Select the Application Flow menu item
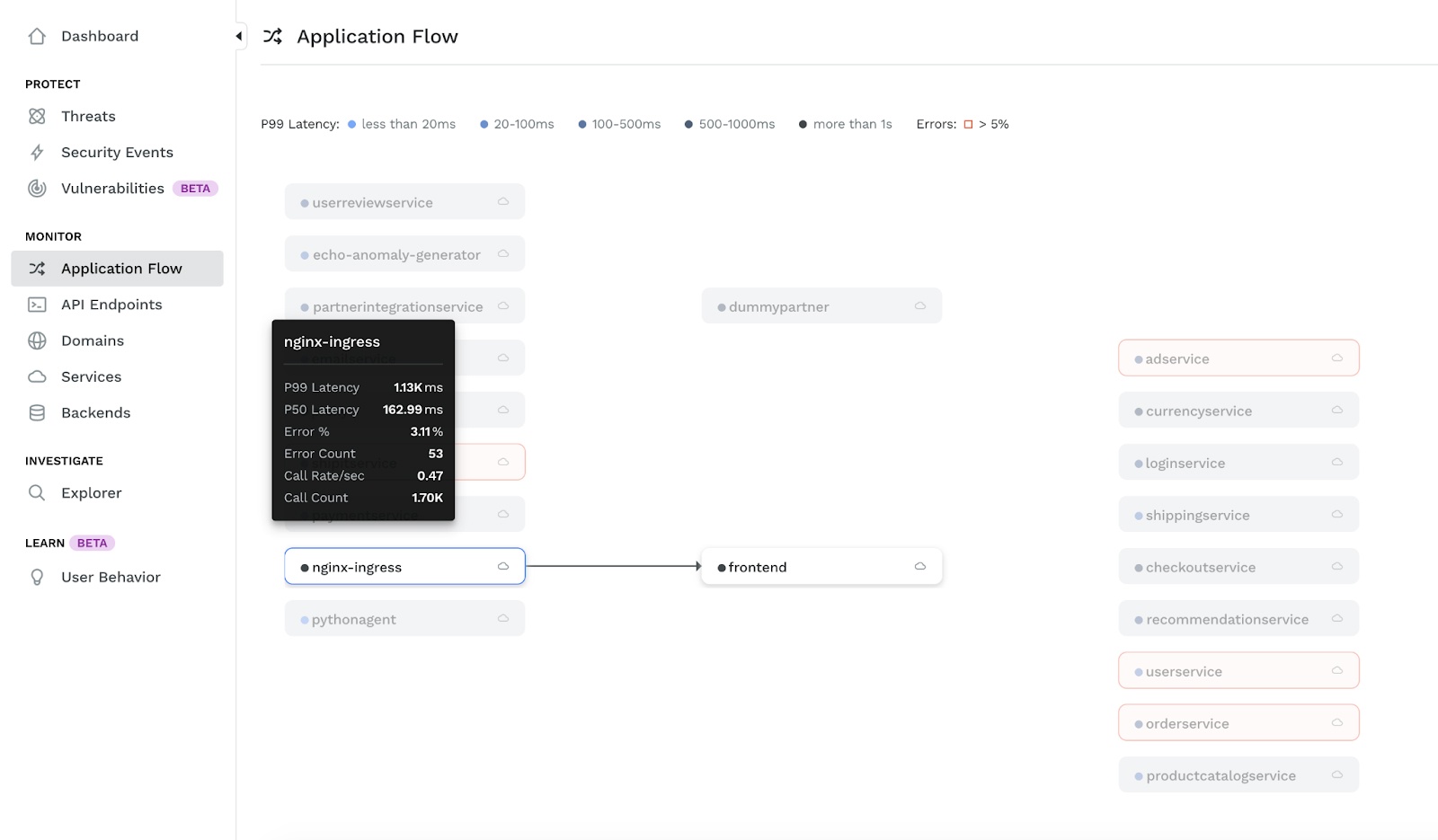The width and height of the screenshot is (1438, 840). point(120,269)
